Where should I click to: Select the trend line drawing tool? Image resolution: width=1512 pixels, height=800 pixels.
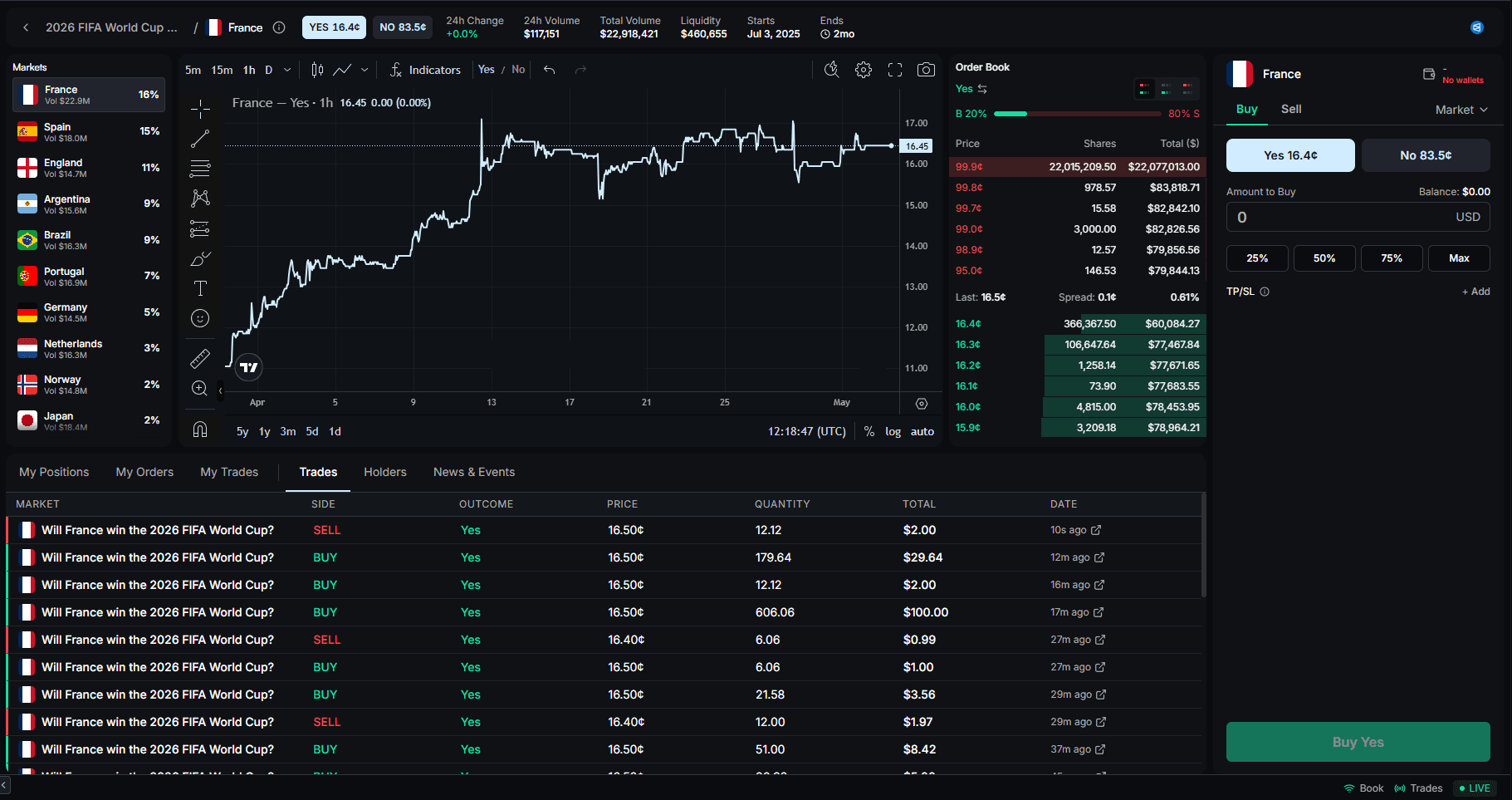(200, 139)
